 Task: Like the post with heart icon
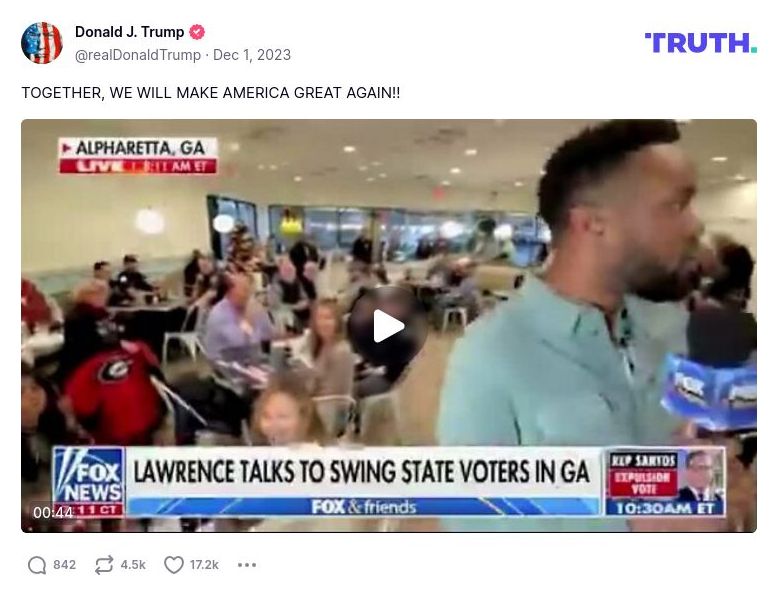point(174,565)
